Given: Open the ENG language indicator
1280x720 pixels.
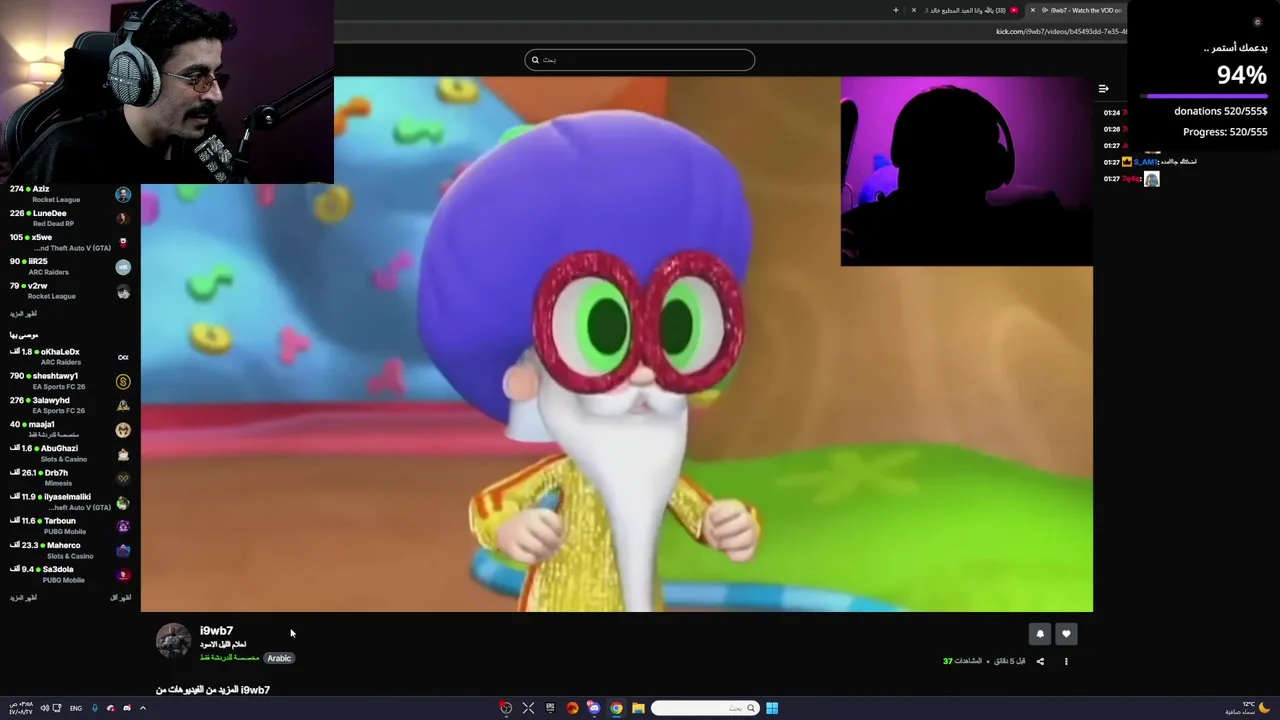Looking at the screenshot, I should coord(76,708).
